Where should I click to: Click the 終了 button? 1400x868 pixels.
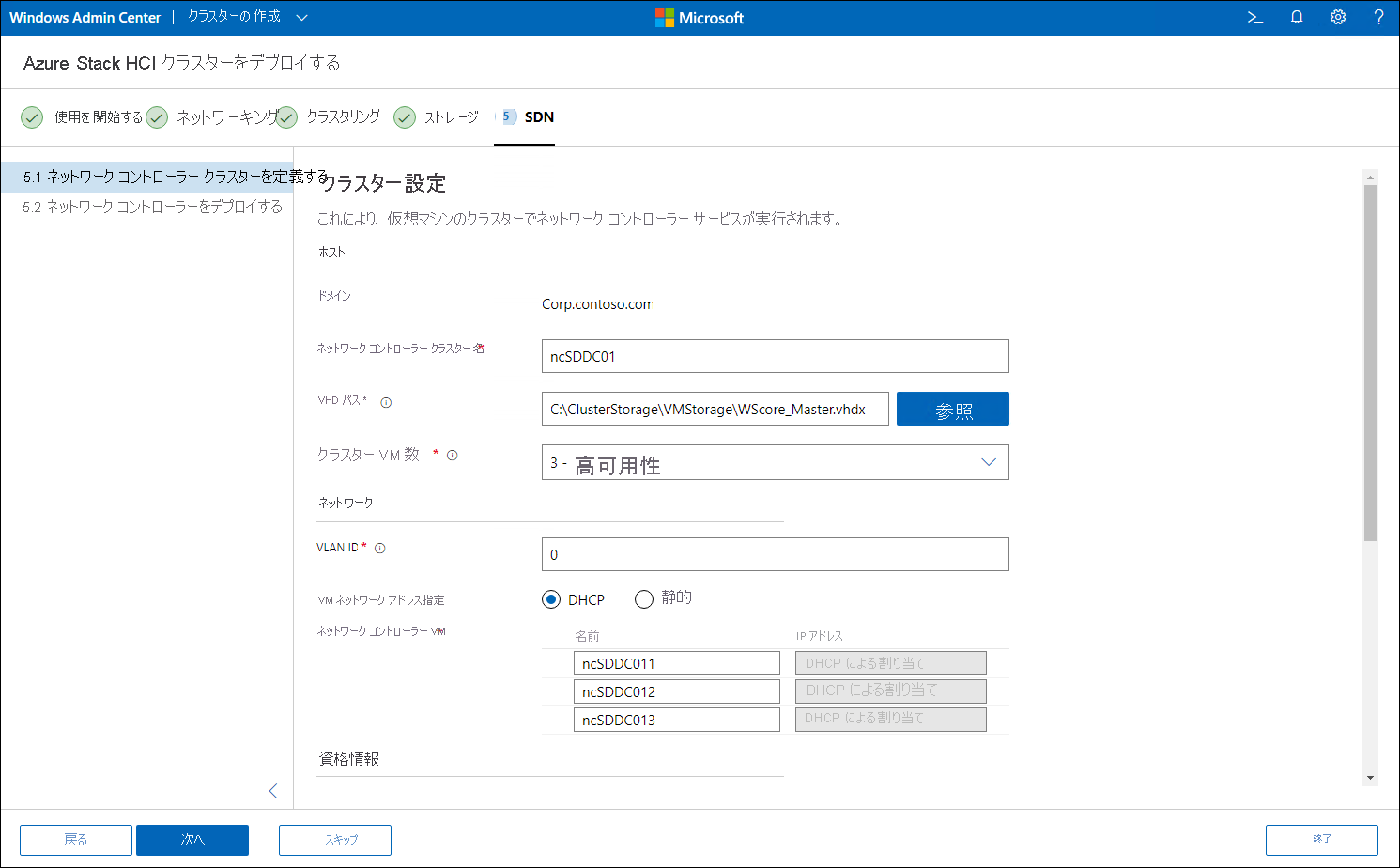pos(1322,840)
